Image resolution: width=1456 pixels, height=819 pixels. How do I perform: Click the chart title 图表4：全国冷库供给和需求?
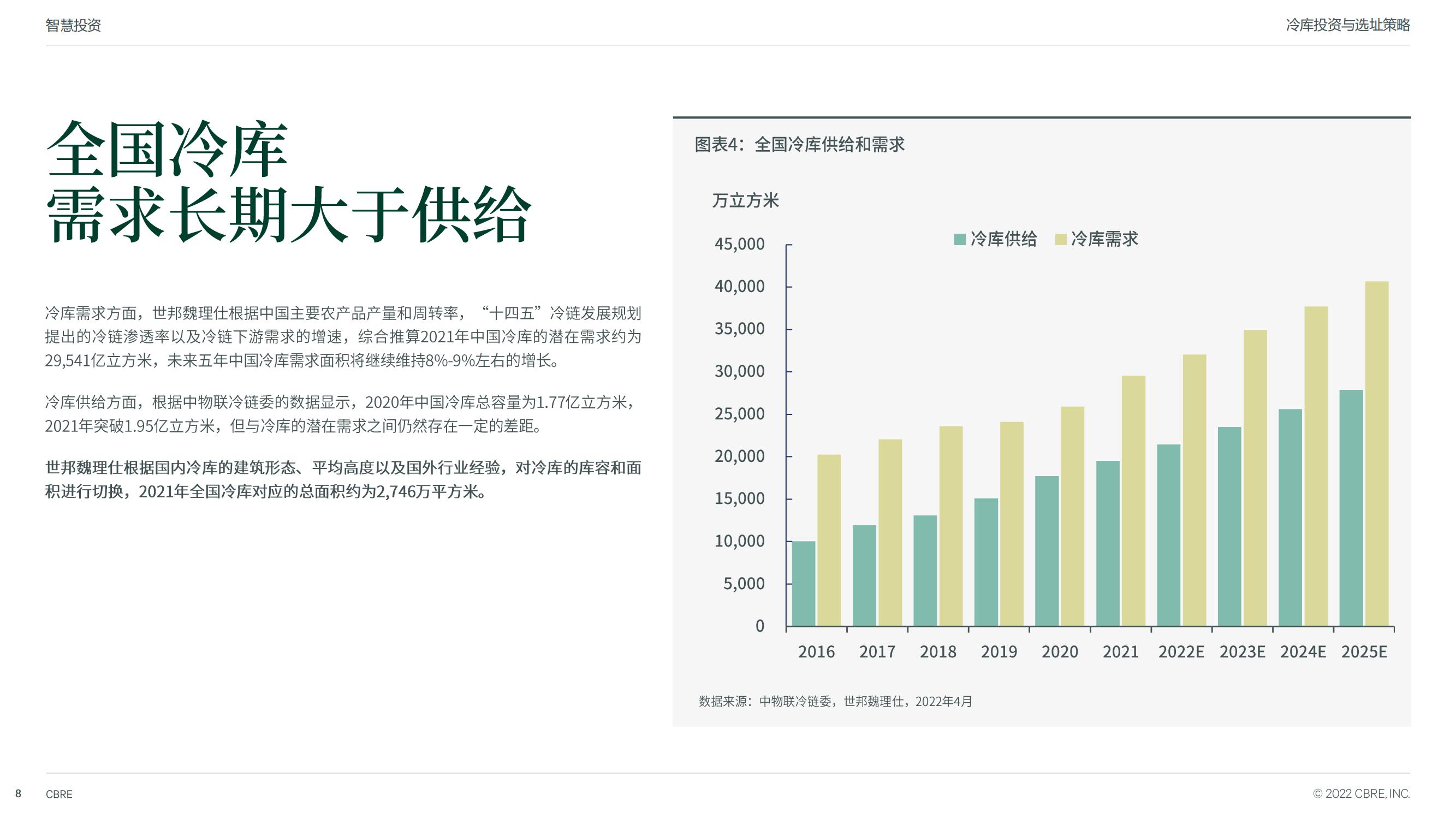click(x=800, y=145)
